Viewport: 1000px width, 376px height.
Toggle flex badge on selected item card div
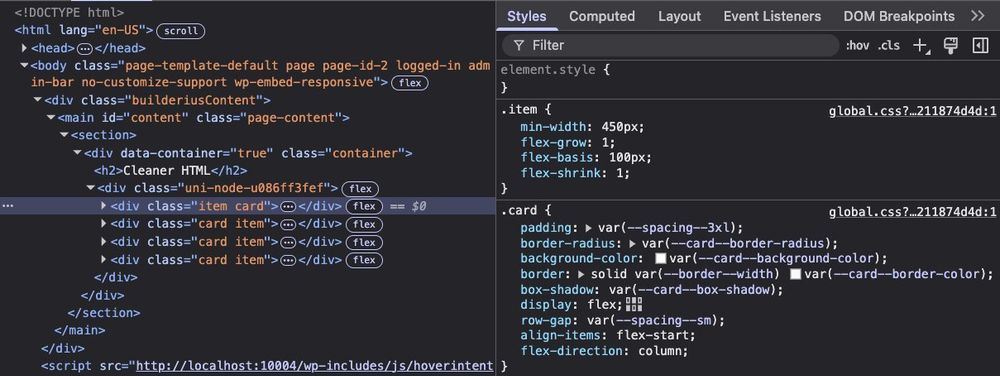click(x=364, y=206)
